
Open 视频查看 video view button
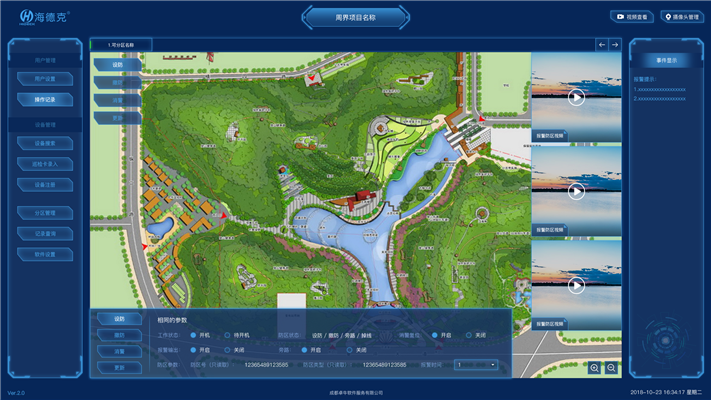coord(631,17)
